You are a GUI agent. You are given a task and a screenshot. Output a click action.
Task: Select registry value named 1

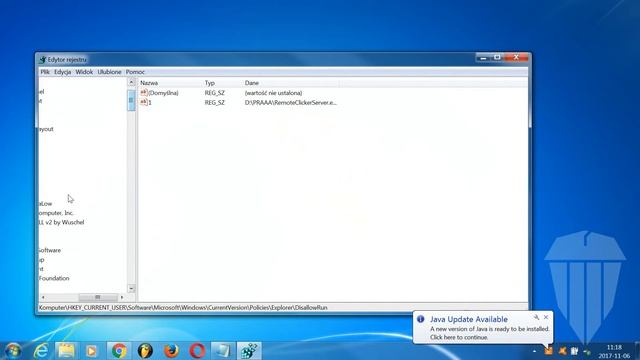pos(150,102)
